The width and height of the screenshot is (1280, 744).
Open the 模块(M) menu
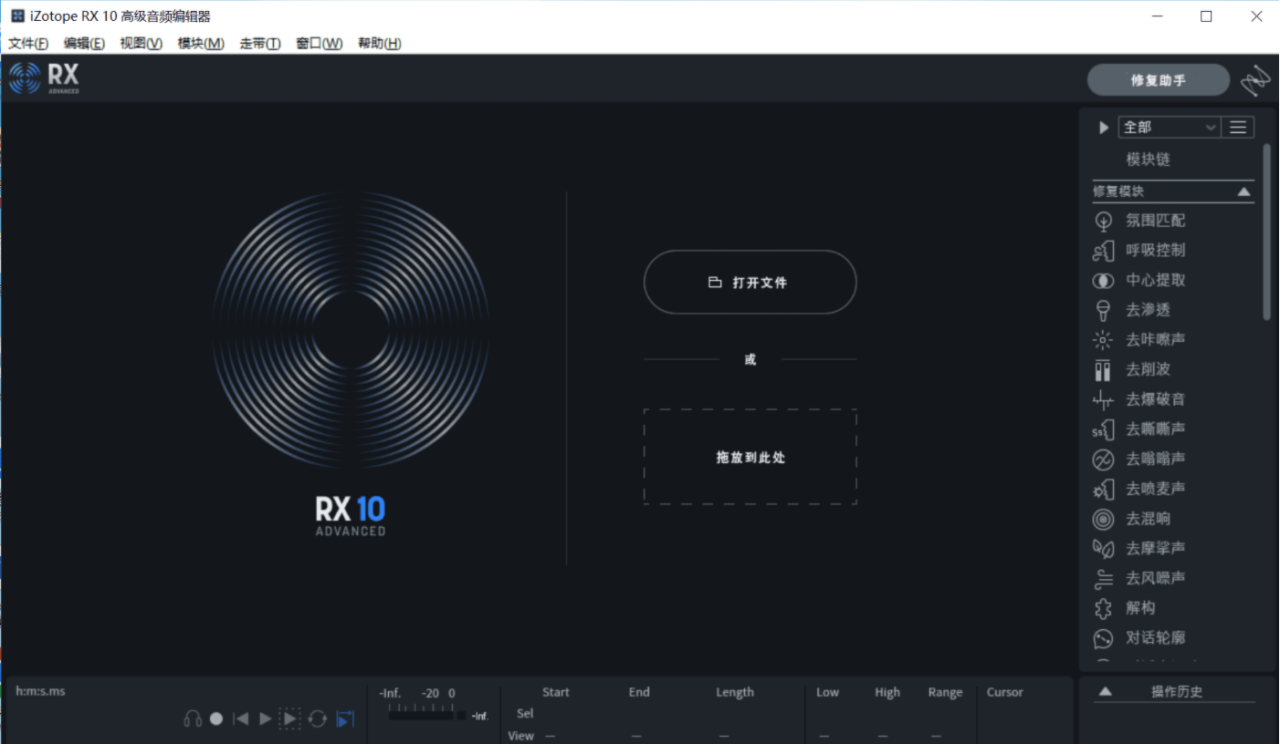tap(201, 43)
